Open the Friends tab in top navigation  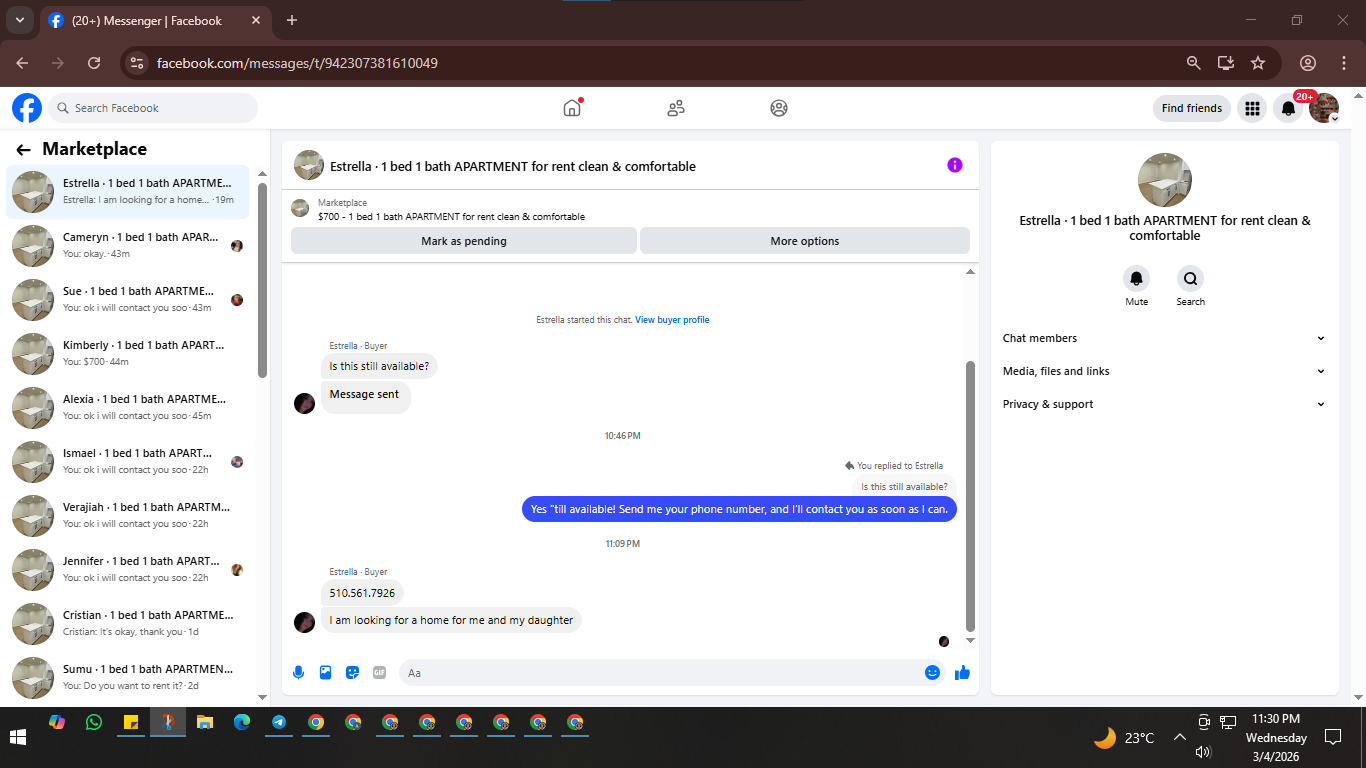tap(676, 108)
